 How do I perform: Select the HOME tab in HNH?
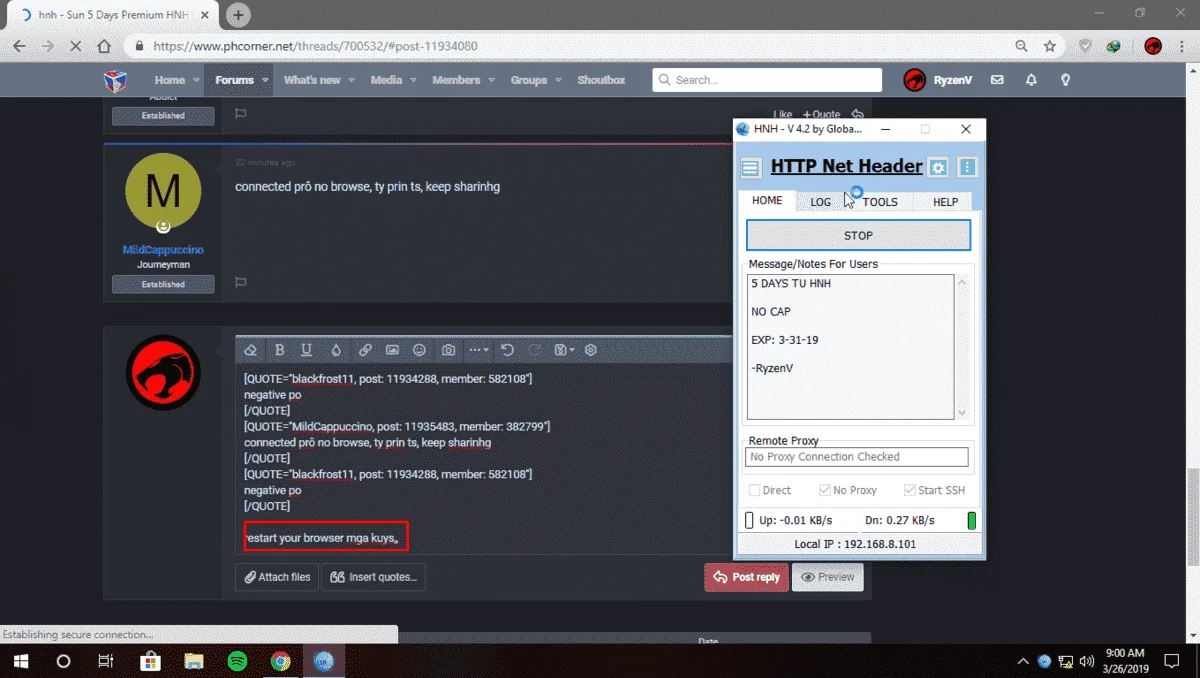click(x=767, y=200)
